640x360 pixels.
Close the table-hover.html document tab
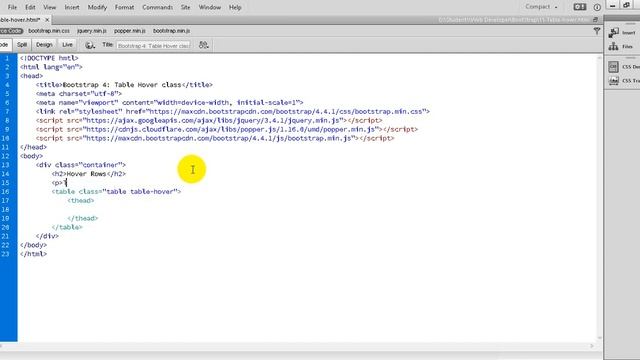47,20
